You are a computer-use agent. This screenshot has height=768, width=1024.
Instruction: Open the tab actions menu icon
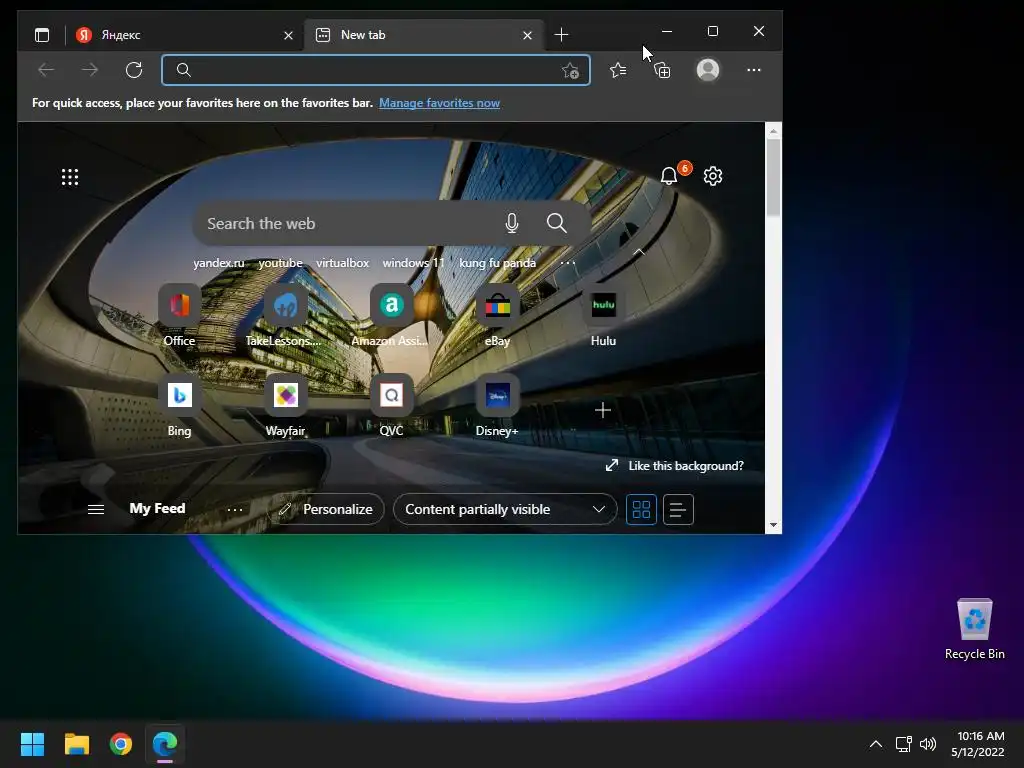click(x=42, y=35)
